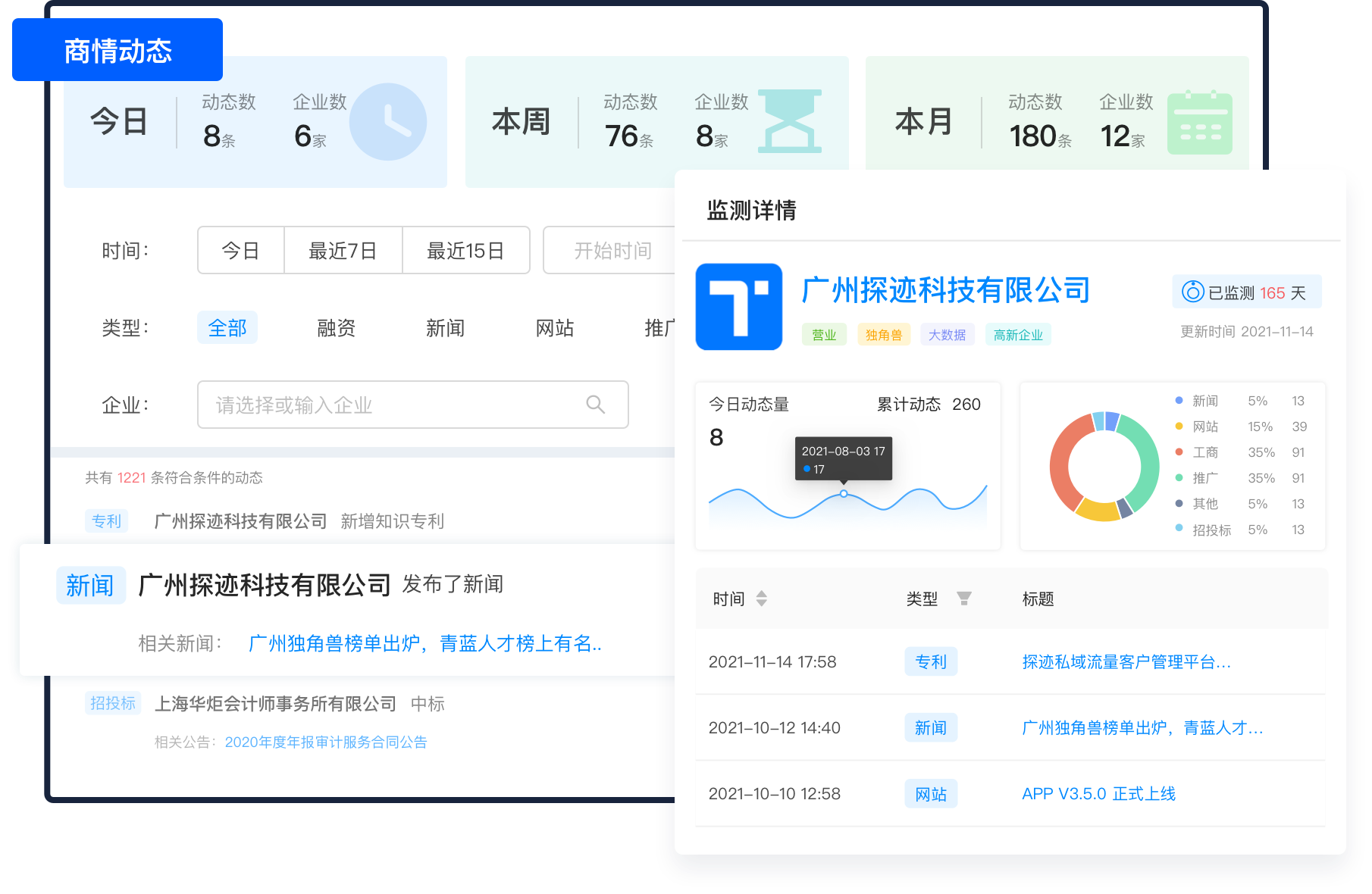Viewport: 1372px width, 894px height.
Task: Open link APP V3.5.0 正式上线
Action: [x=1099, y=793]
